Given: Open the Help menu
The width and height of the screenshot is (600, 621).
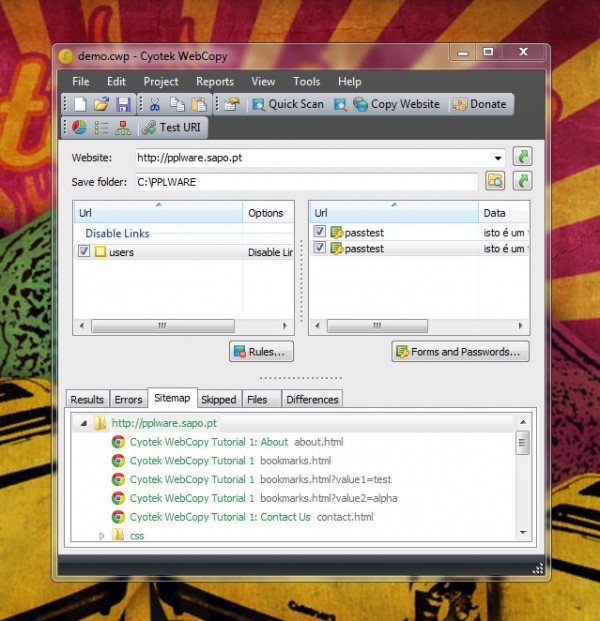Looking at the screenshot, I should [349, 82].
